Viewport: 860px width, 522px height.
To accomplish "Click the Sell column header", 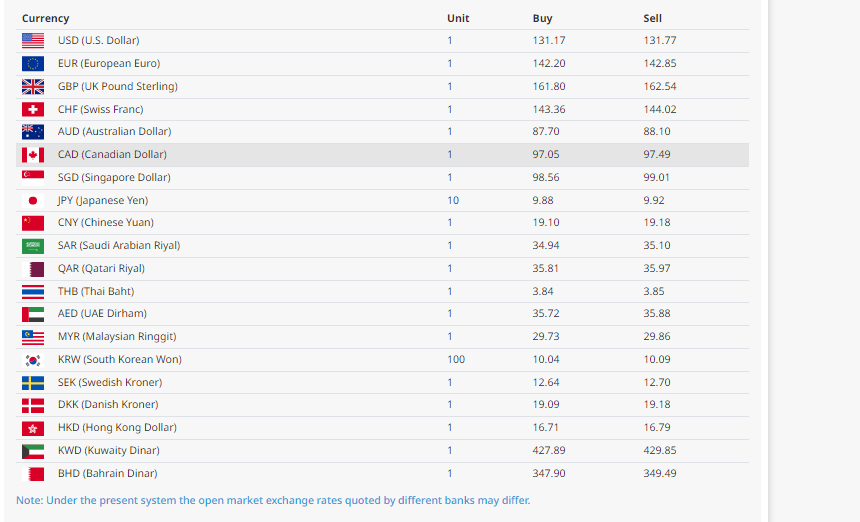I will click(x=652, y=18).
